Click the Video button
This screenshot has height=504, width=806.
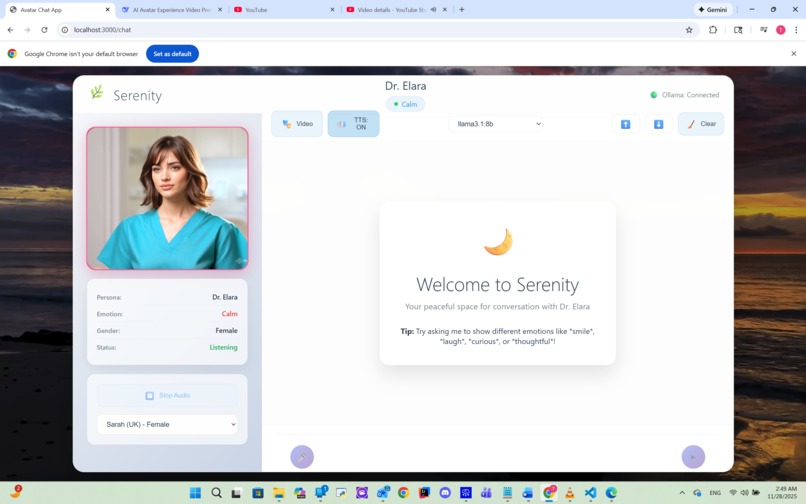(x=297, y=124)
